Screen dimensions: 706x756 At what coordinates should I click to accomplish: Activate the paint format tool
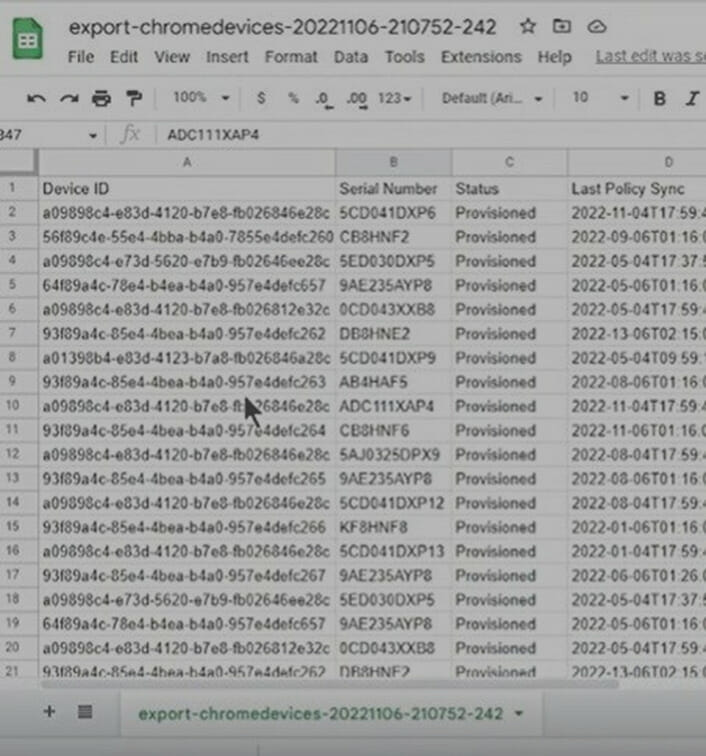tap(134, 98)
